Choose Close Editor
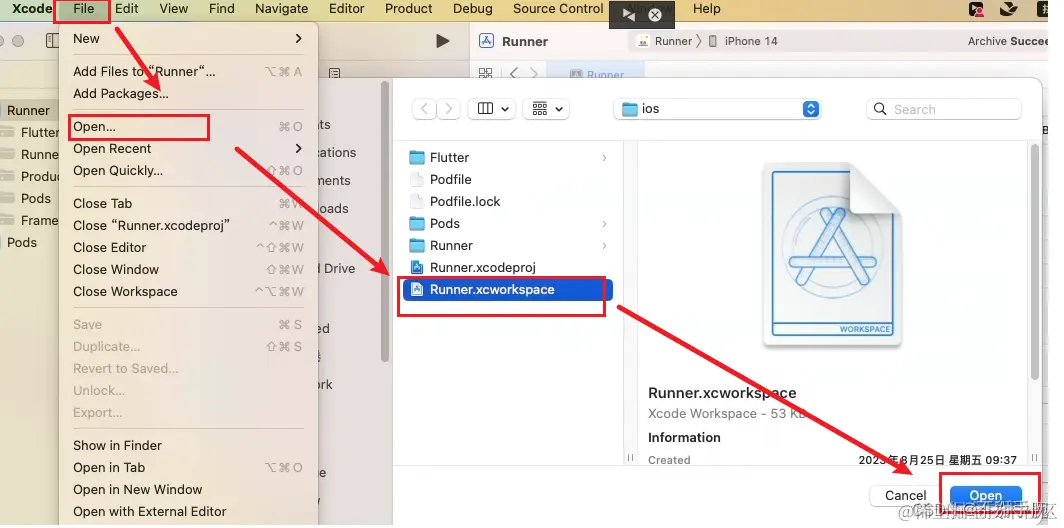Image resolution: width=1064 pixels, height=528 pixels. point(188,248)
